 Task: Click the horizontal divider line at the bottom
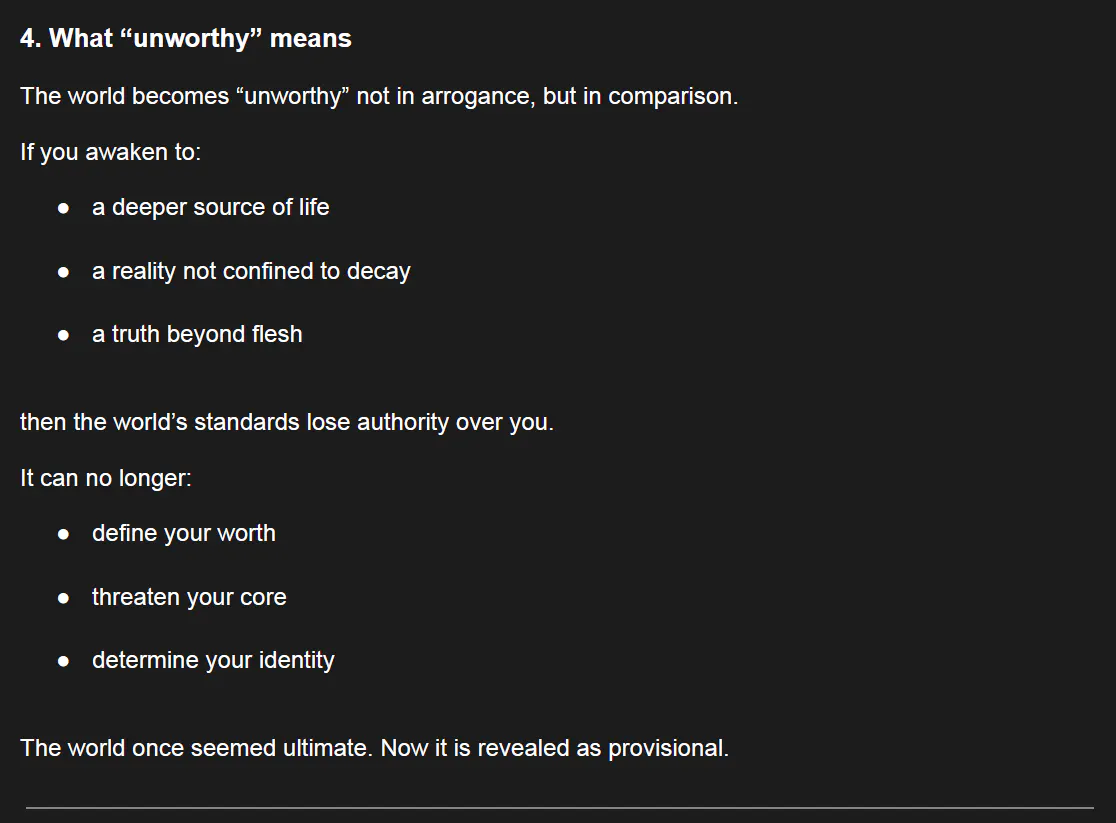(x=559, y=807)
